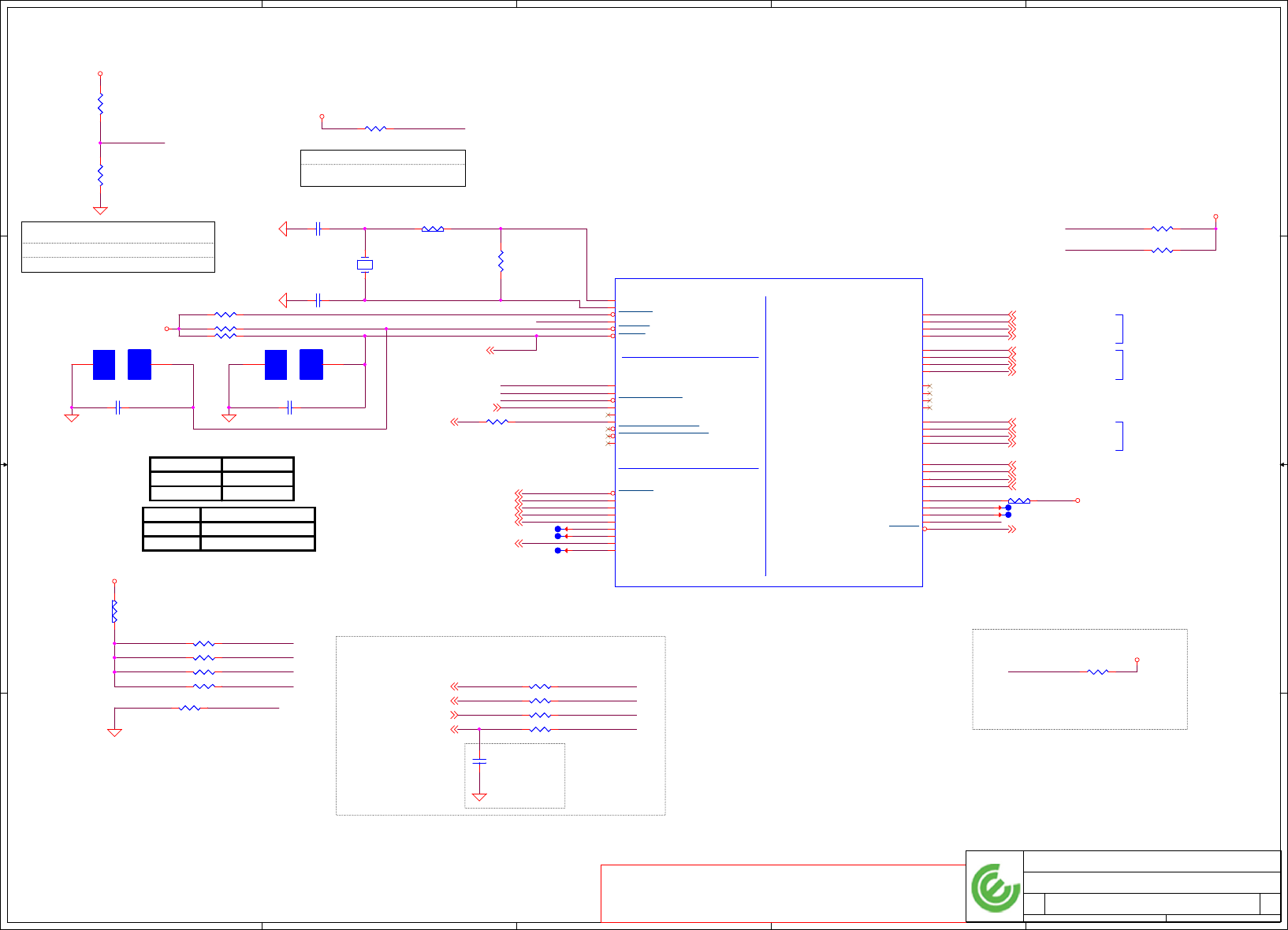Click ground symbol under top-left voltage divider

100,210
